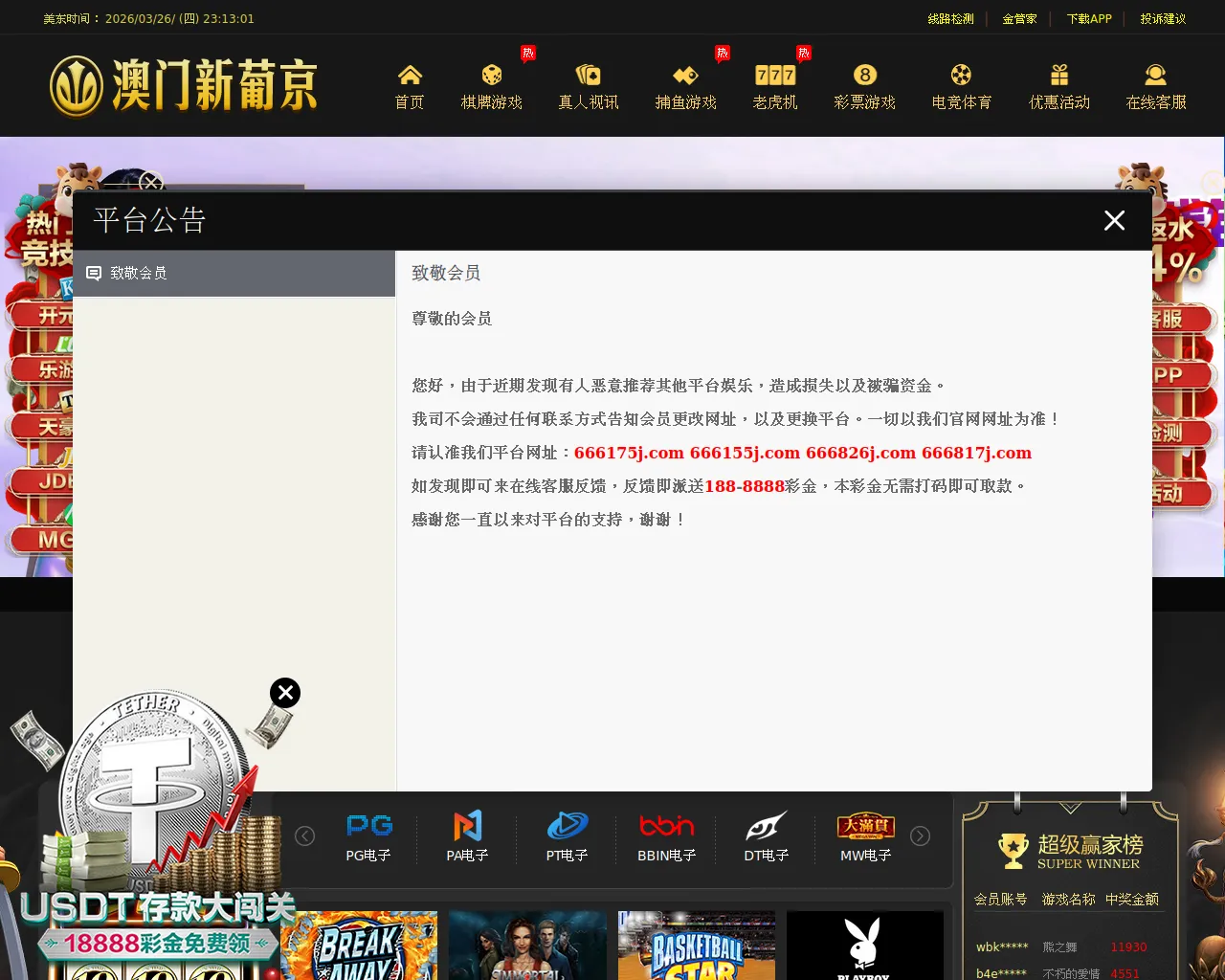Click the left carousel arrow in provider list
Screen dimensions: 1225x980
coord(304,835)
